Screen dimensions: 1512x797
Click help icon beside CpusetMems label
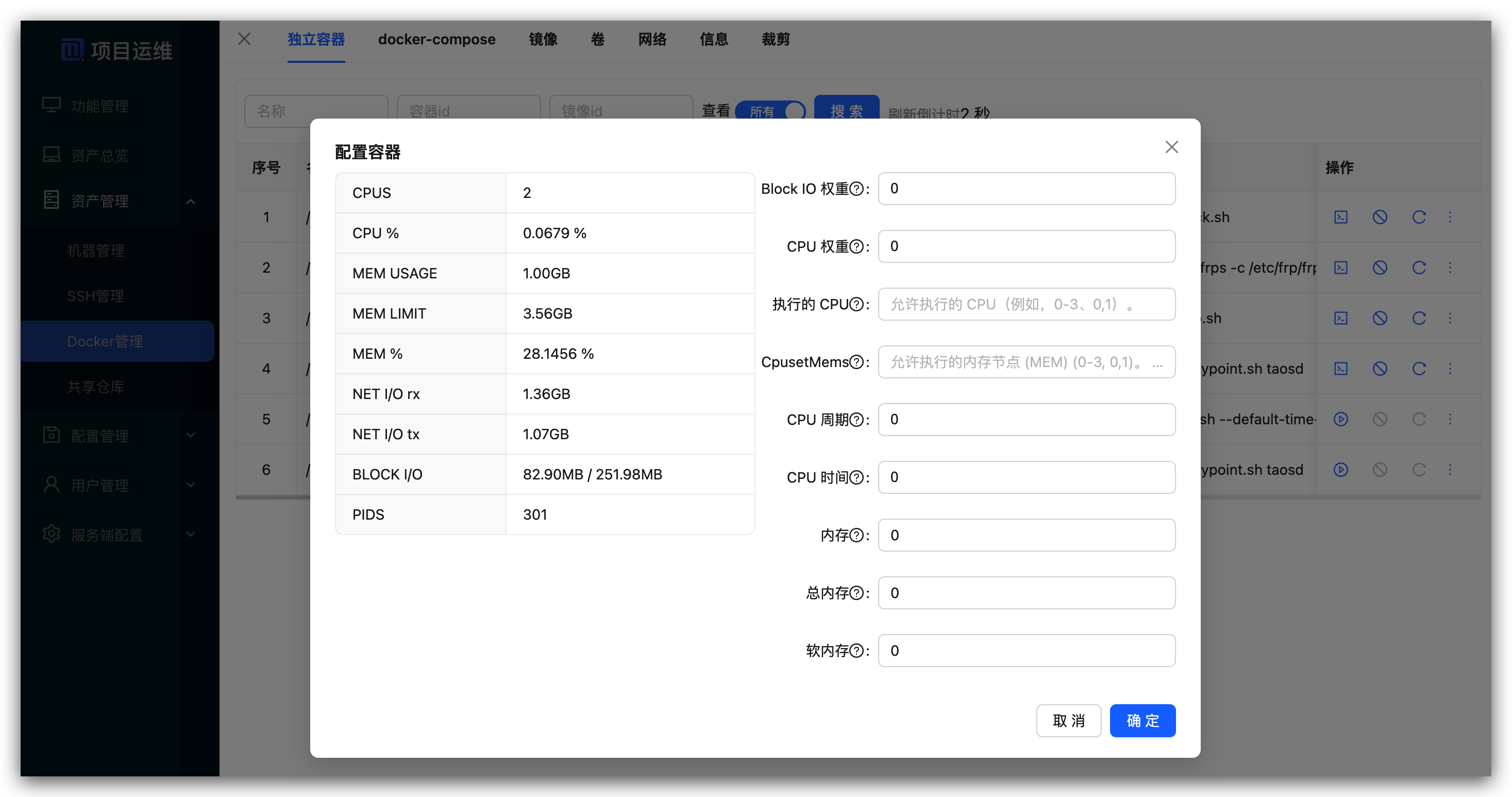pos(856,362)
